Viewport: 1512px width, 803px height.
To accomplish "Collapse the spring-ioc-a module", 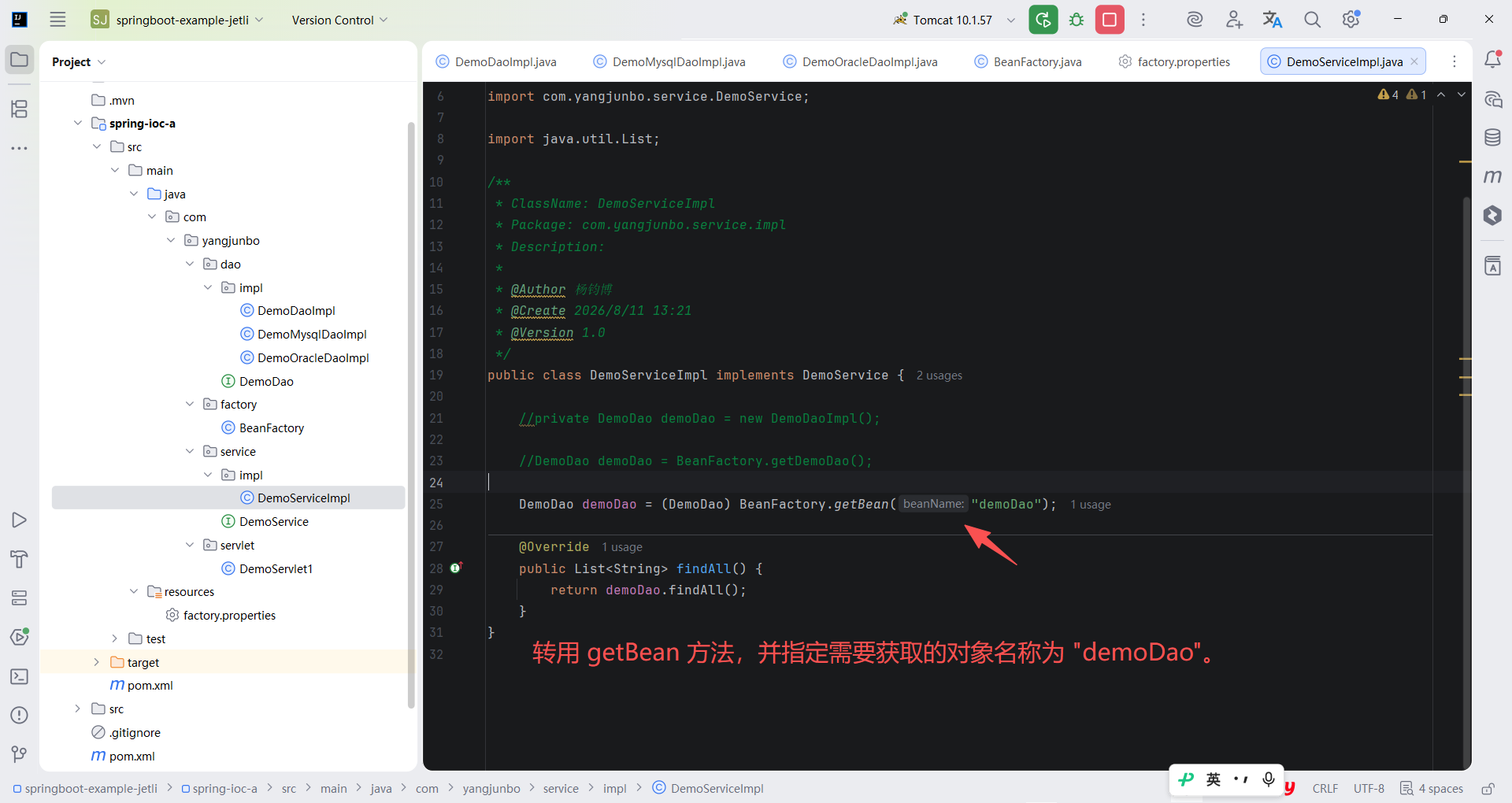I will coord(77,123).
